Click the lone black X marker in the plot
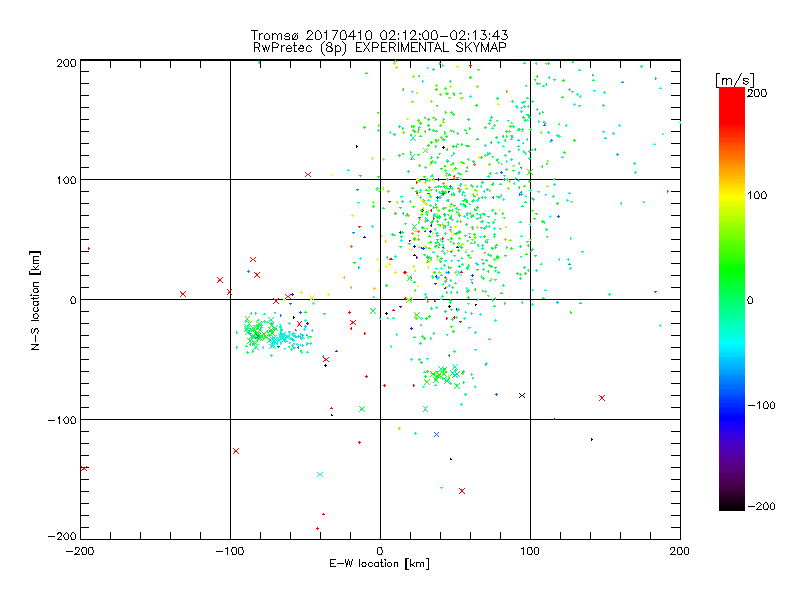Viewport: 800px width, 600px height. (x=522, y=395)
